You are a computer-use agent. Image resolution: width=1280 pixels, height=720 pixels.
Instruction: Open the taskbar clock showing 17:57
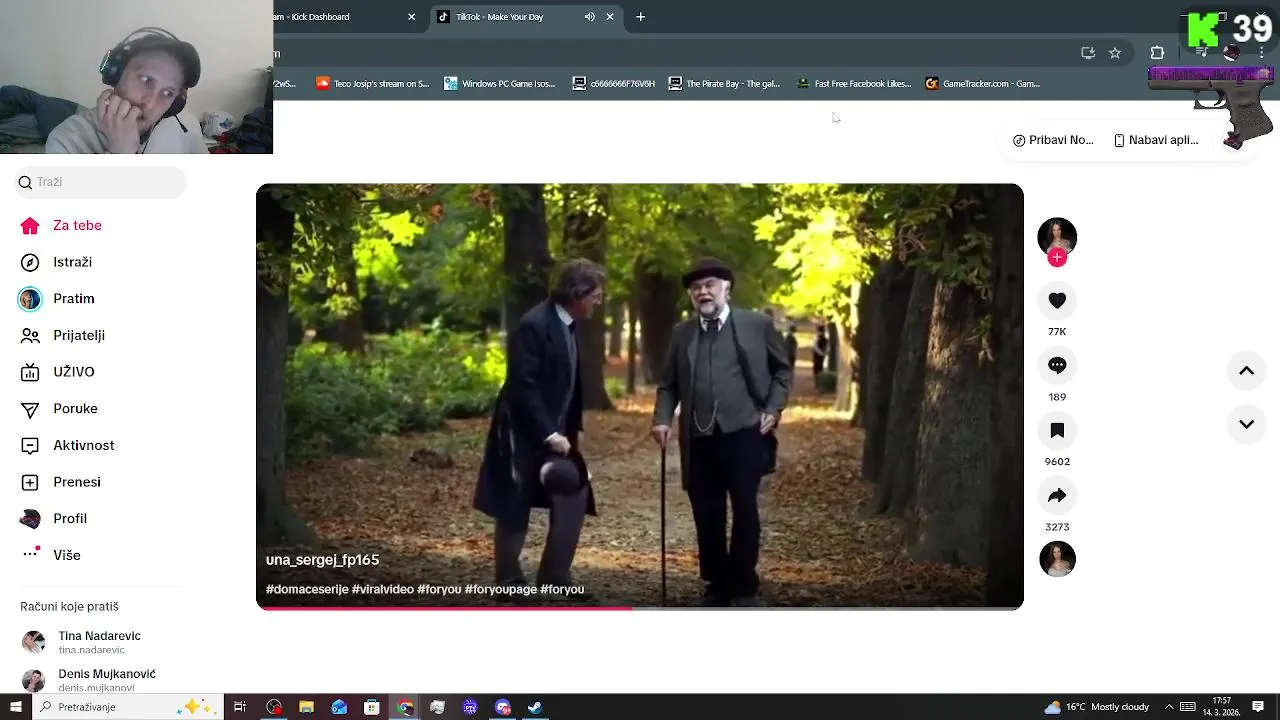(1222, 707)
